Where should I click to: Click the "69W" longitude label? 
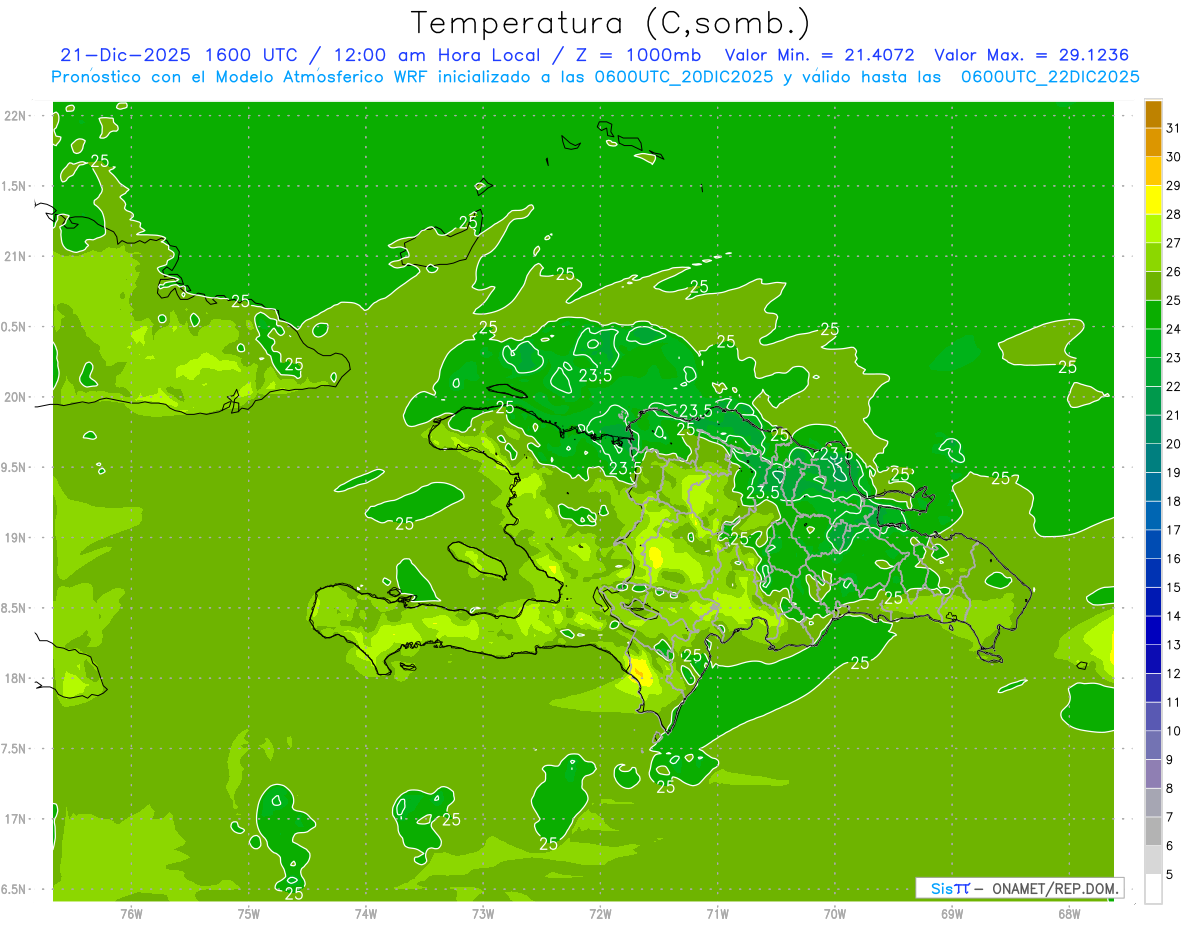pyautogui.click(x=952, y=914)
